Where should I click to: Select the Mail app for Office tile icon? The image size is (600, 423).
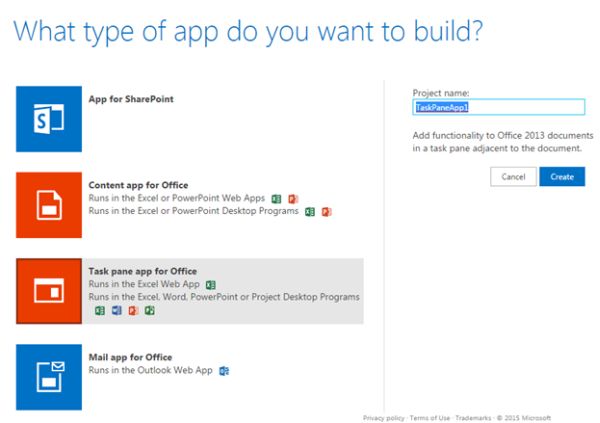click(x=49, y=377)
